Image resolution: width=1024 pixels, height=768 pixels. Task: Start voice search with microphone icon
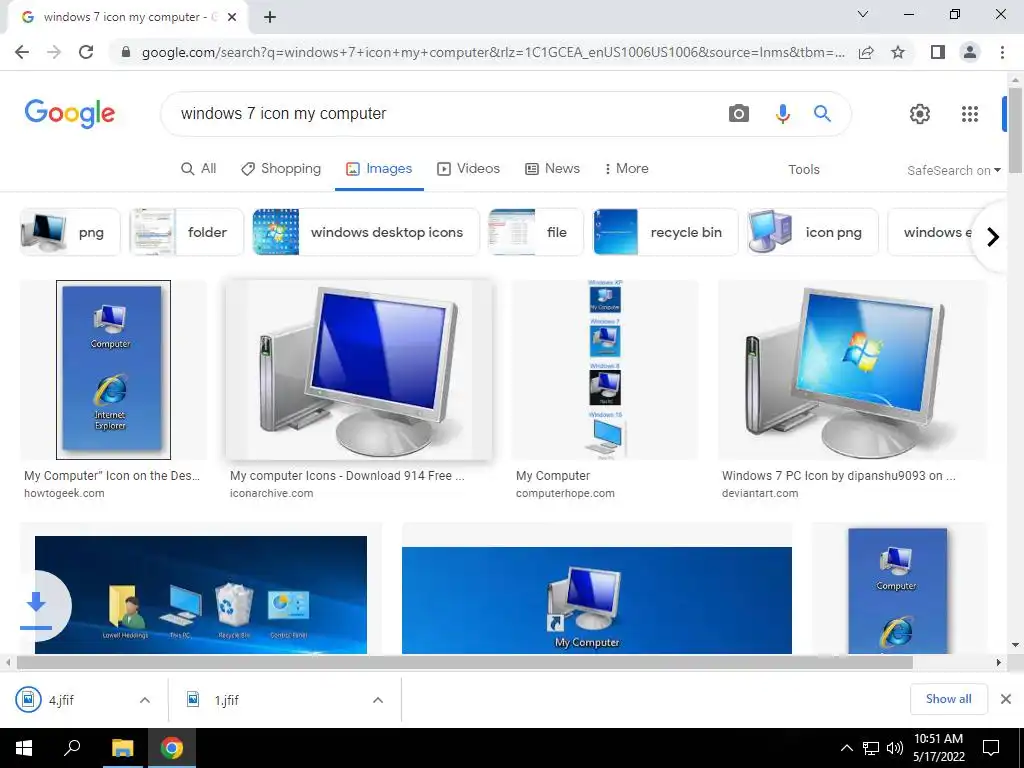coord(782,114)
